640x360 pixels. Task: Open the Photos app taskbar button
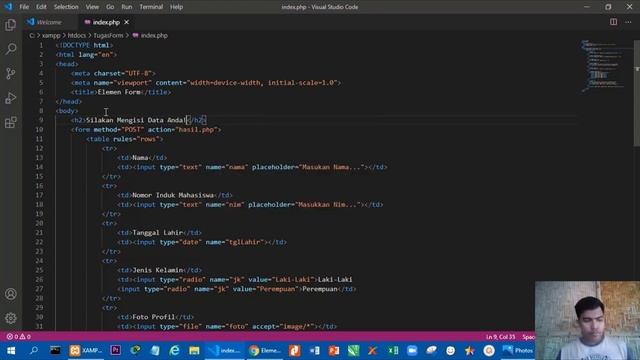click(518, 351)
